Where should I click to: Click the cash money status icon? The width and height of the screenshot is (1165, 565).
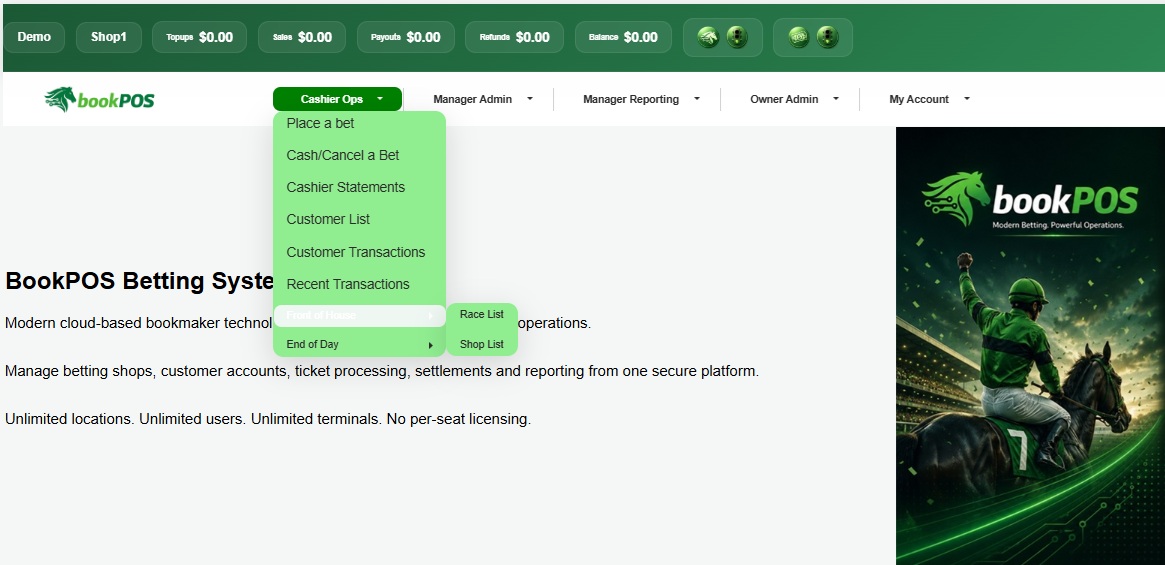click(x=799, y=37)
